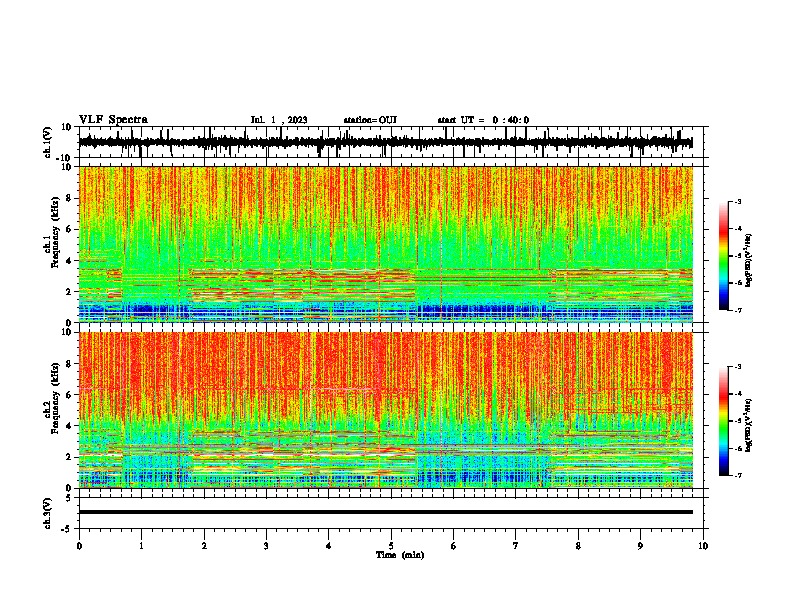
Task: Click the log(PSD) label beside ch.1 color bar
Action: point(749,261)
